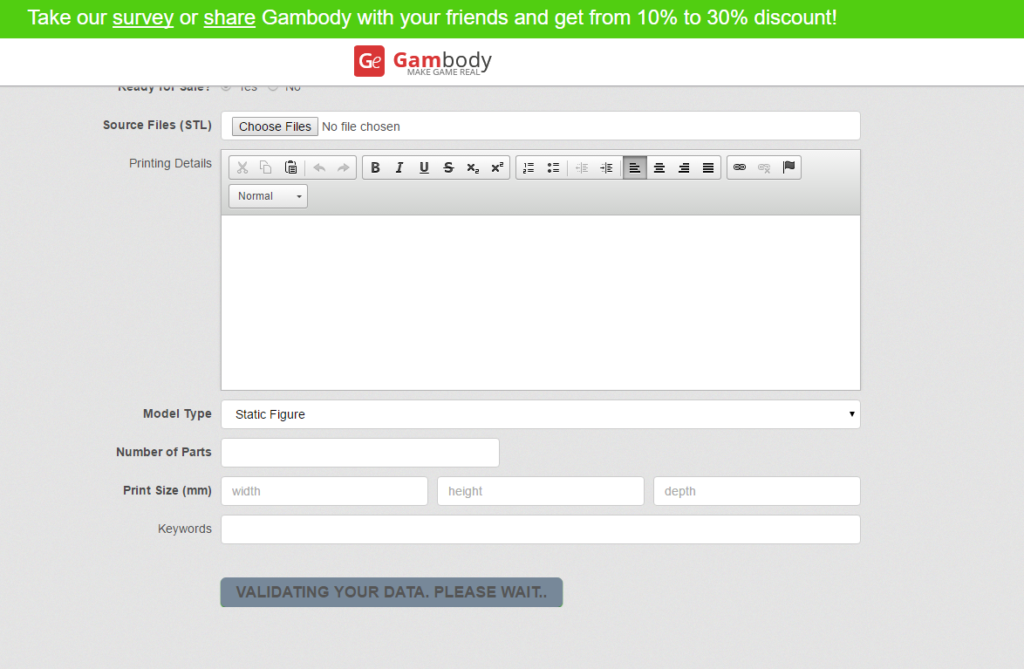Insert a bulleted list

coord(553,168)
